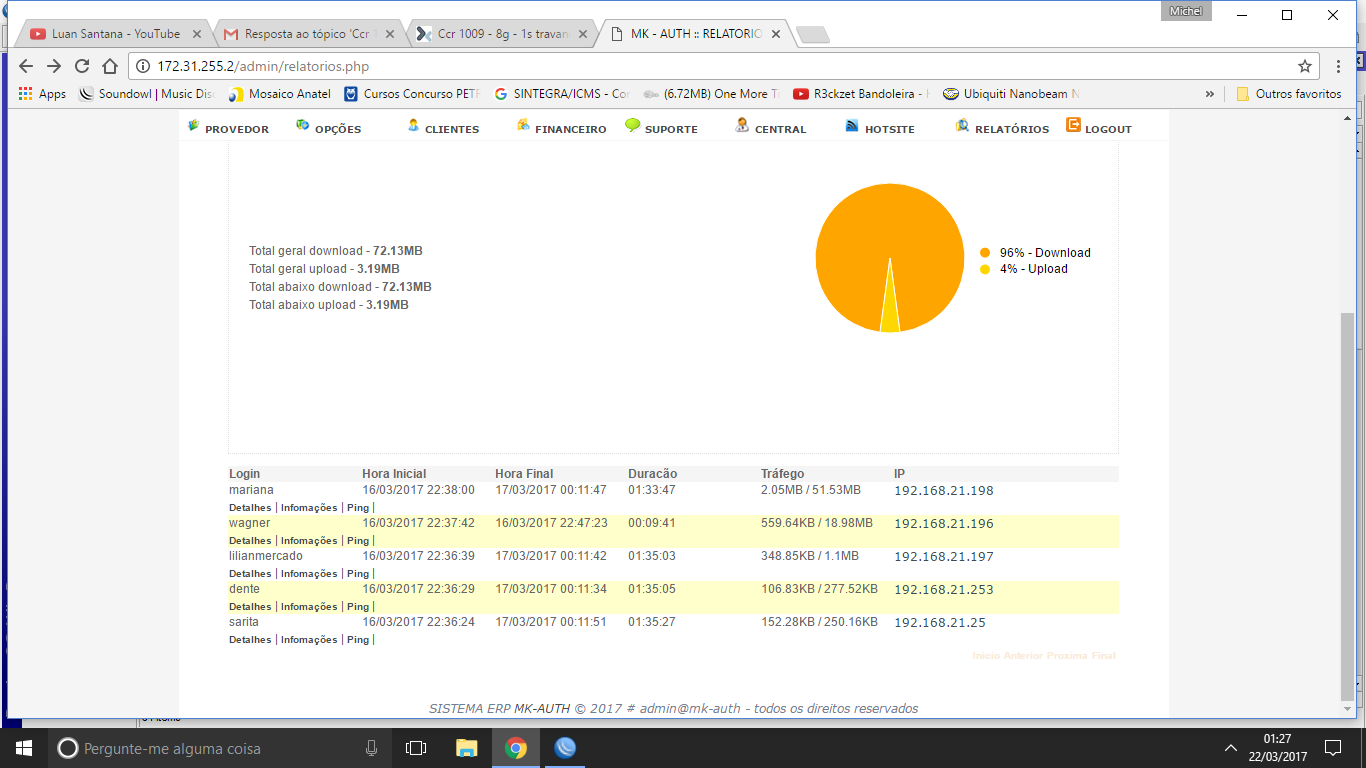Click Detalhes under login mariana
The image size is (1366, 768).
pos(250,508)
